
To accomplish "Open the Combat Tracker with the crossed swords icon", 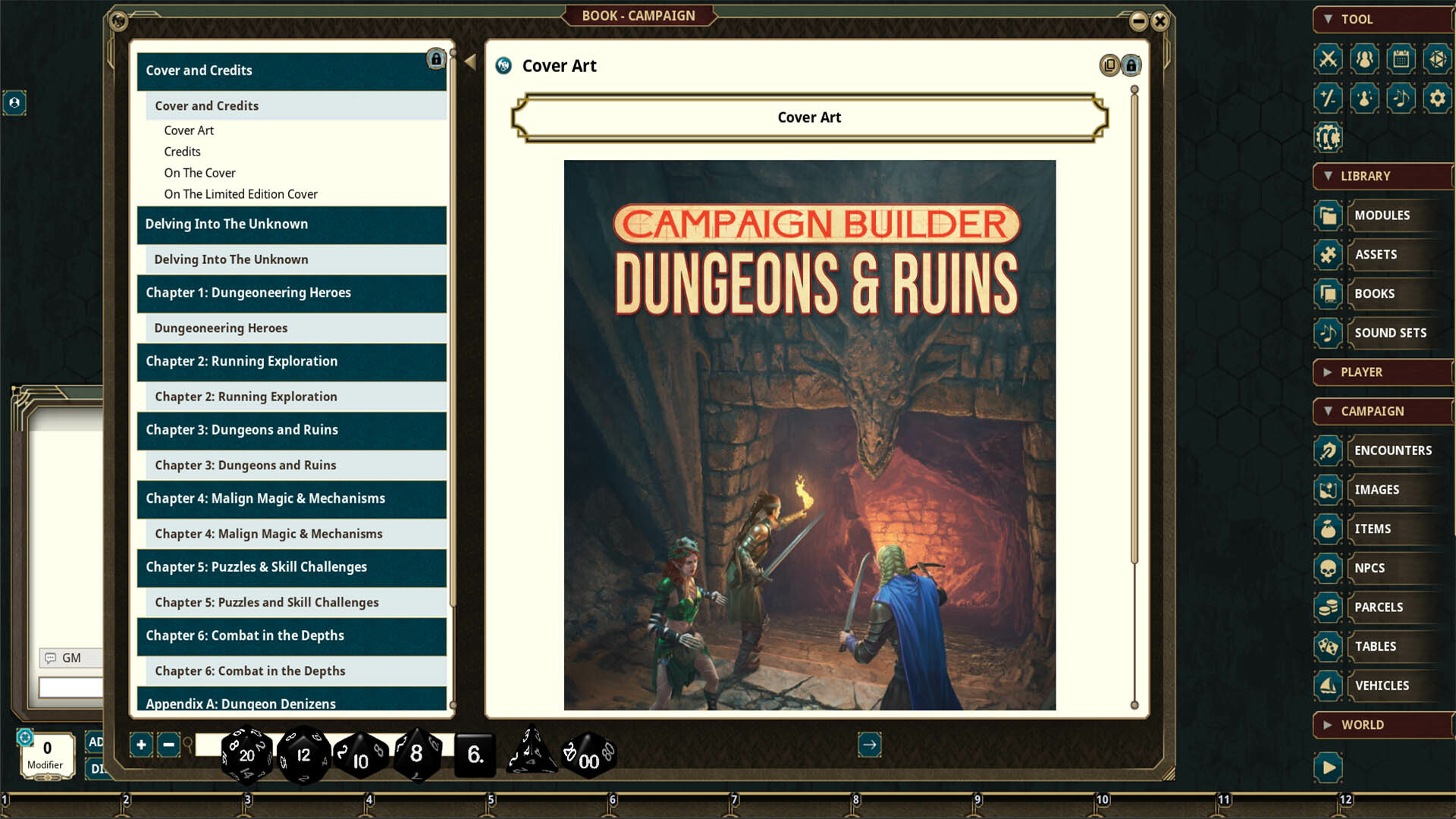I will [1328, 58].
